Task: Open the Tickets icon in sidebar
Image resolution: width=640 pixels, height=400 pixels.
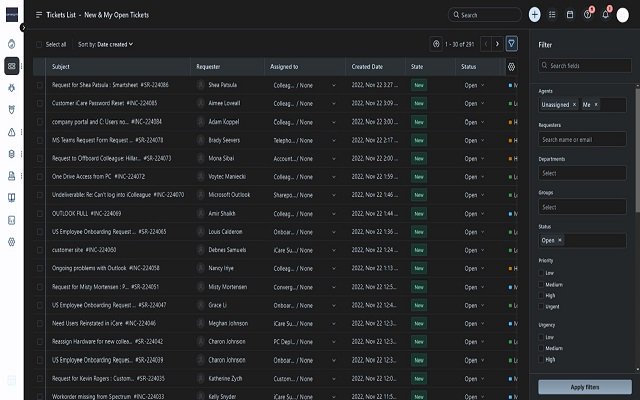Action: click(x=11, y=66)
